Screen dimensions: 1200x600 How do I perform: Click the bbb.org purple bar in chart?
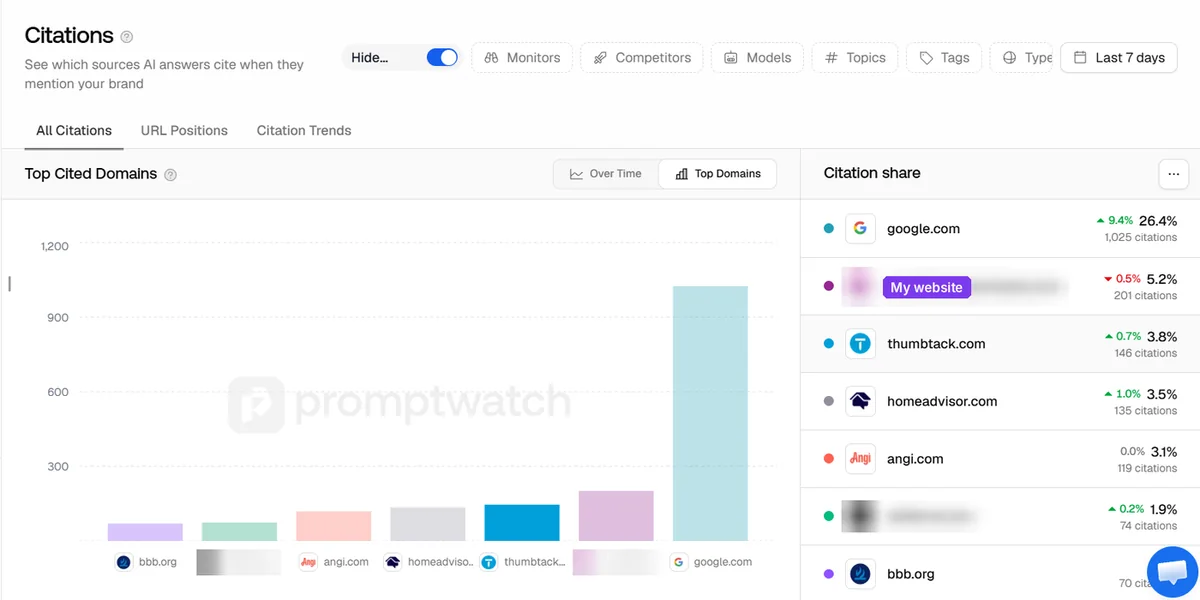pyautogui.click(x=146, y=532)
